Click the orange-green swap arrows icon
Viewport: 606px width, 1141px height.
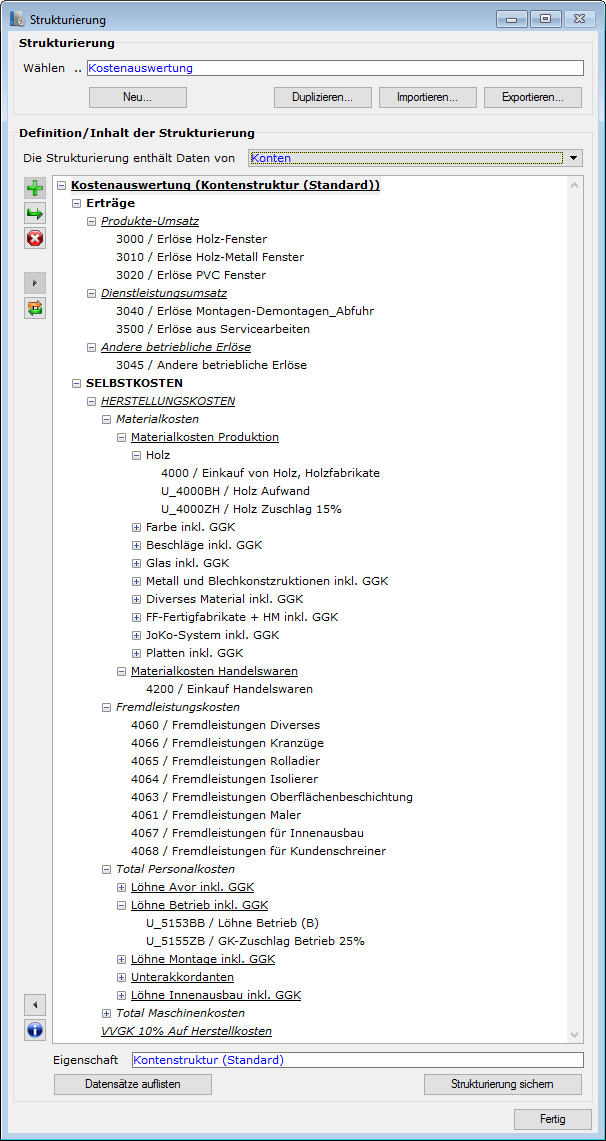[36, 308]
